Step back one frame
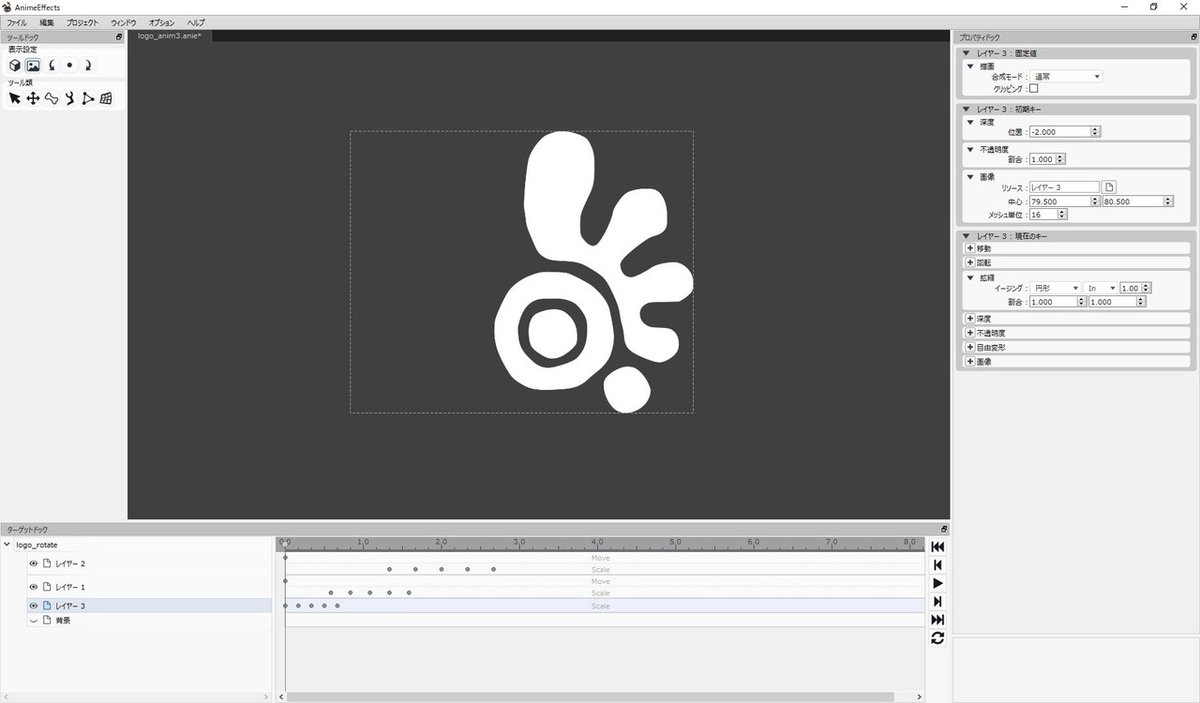Screen dimensions: 1200x703 pos(937,565)
